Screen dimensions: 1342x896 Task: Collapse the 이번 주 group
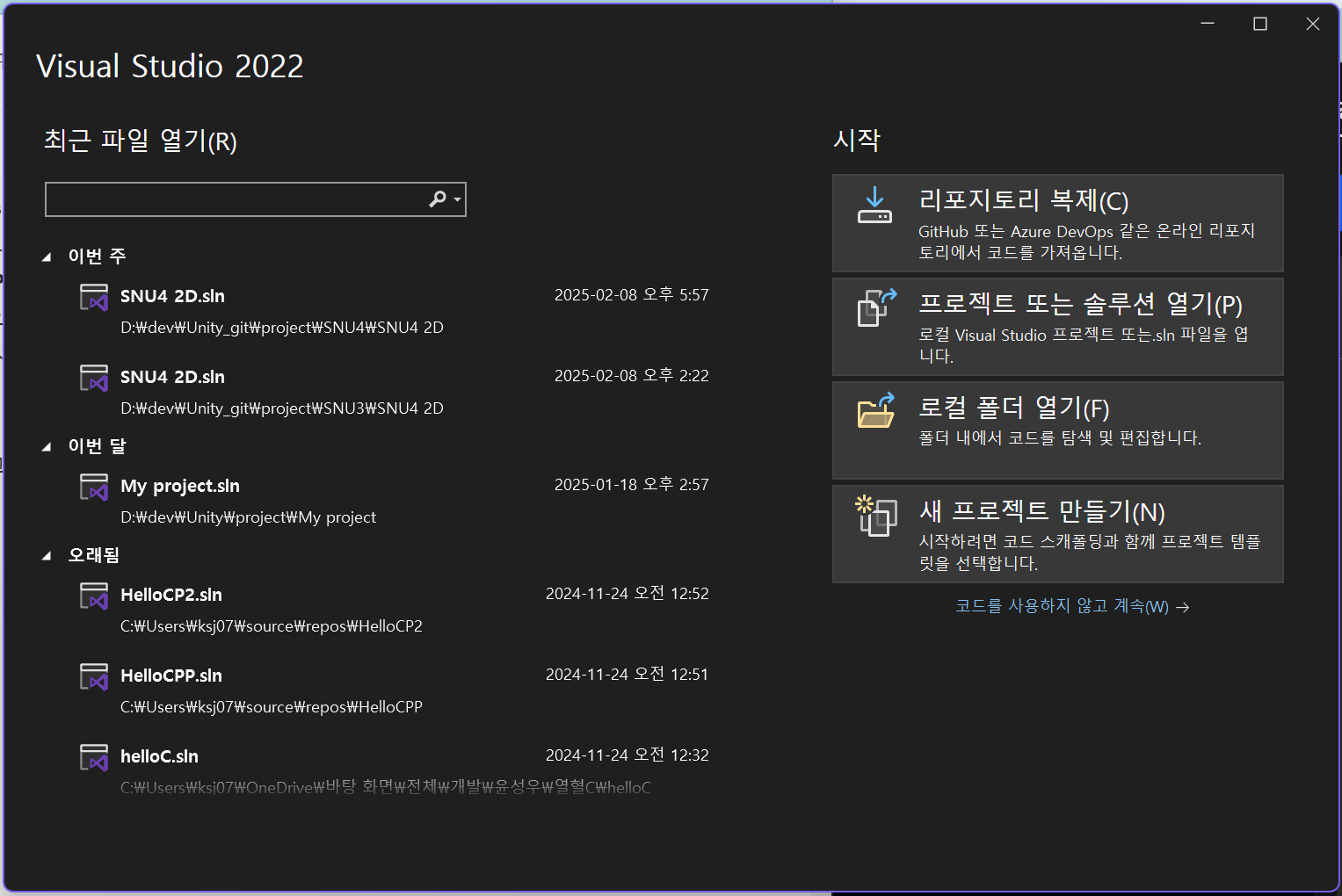47,257
